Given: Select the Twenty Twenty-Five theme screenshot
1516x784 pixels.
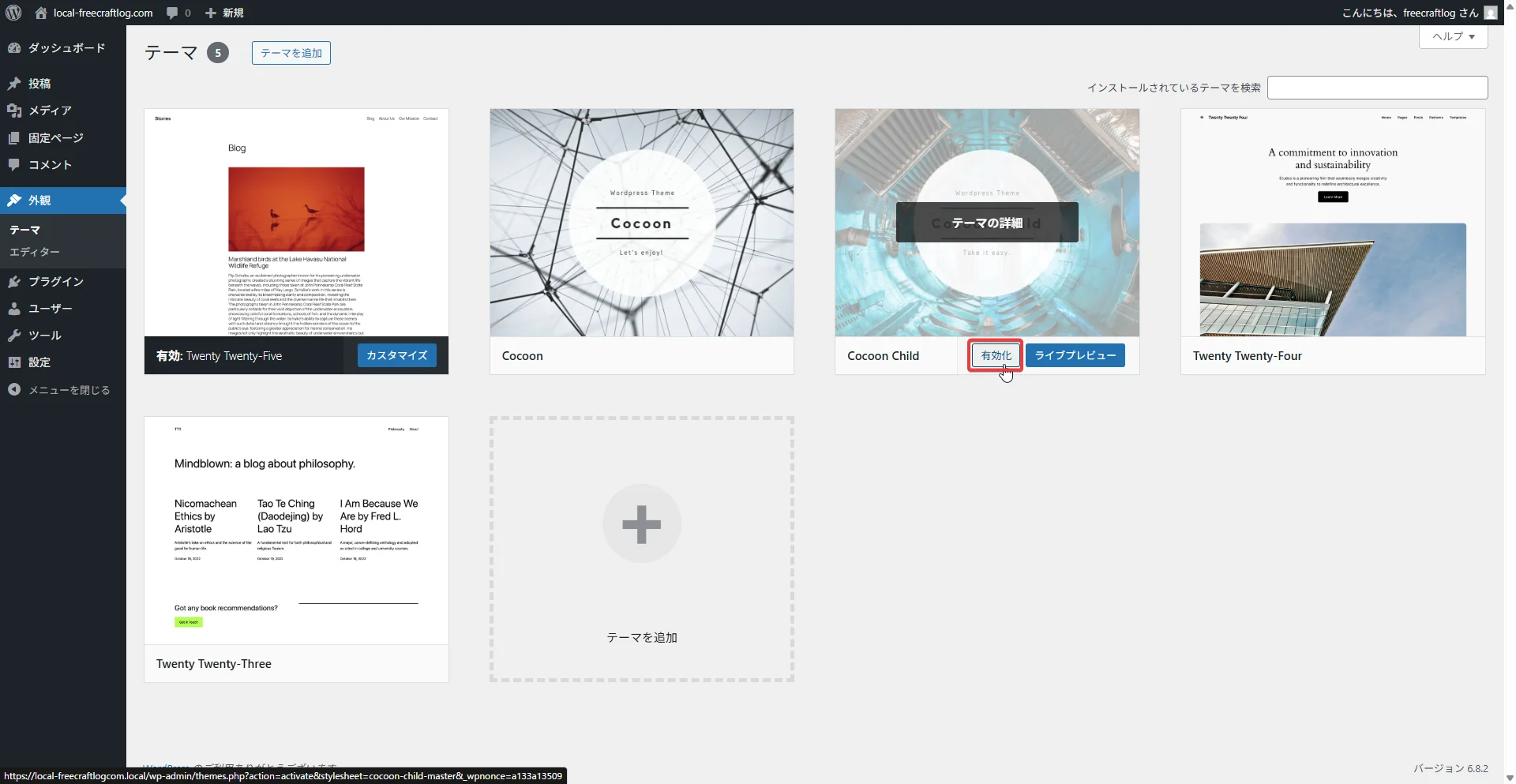Looking at the screenshot, I should 296,223.
